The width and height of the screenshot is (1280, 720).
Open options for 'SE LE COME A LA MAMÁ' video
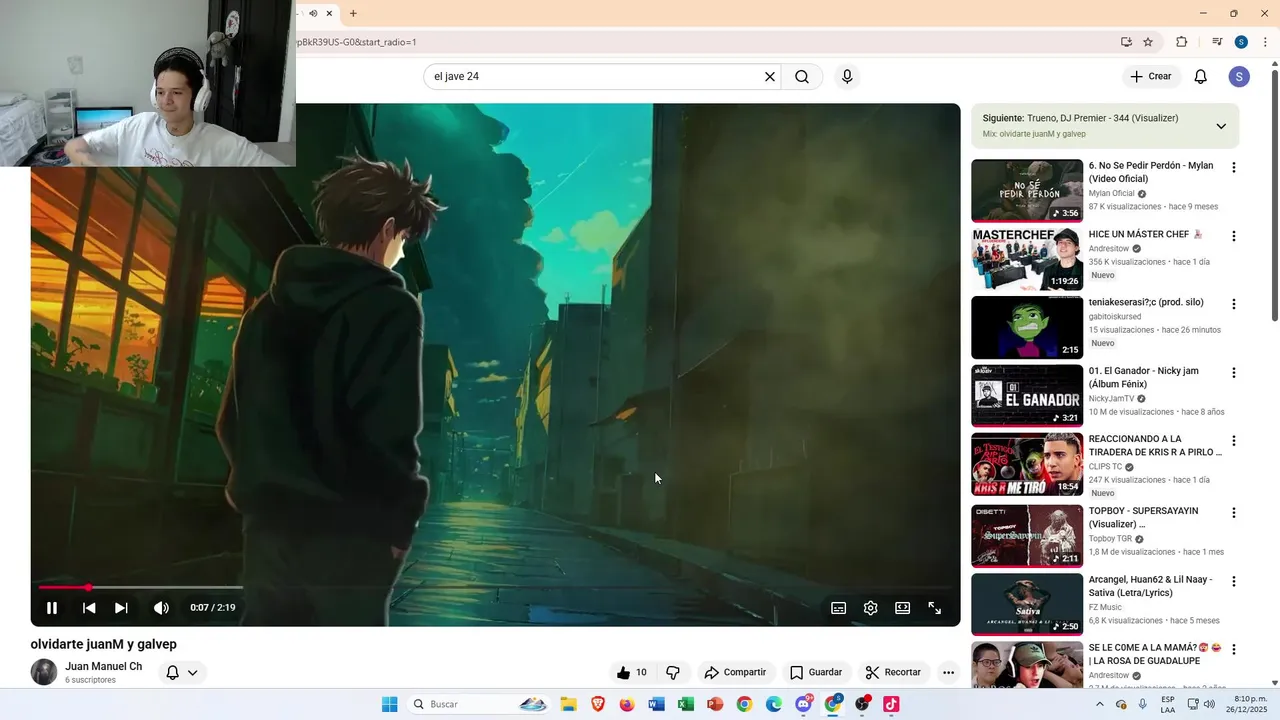coord(1234,650)
